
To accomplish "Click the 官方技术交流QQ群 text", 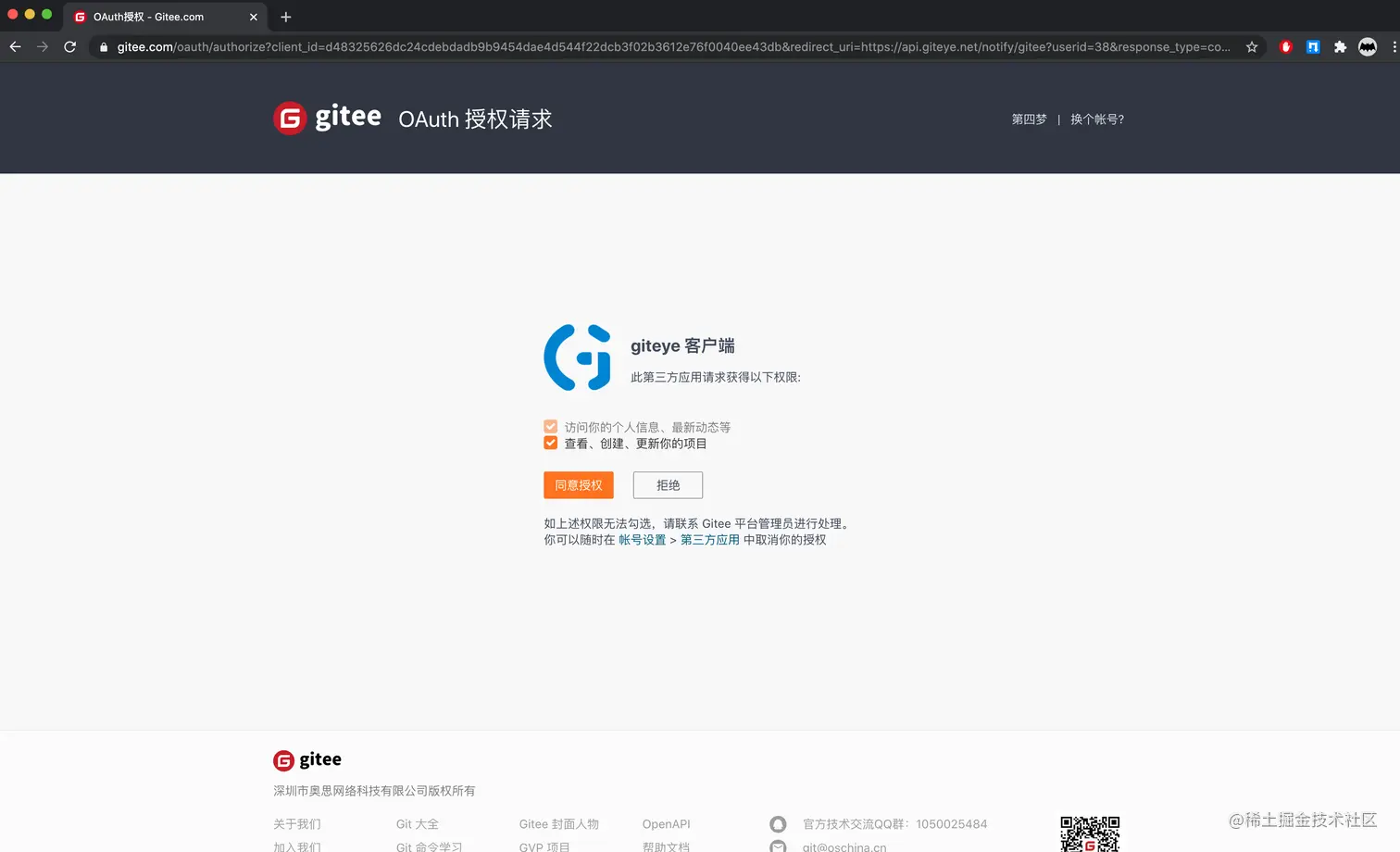I will (x=895, y=824).
